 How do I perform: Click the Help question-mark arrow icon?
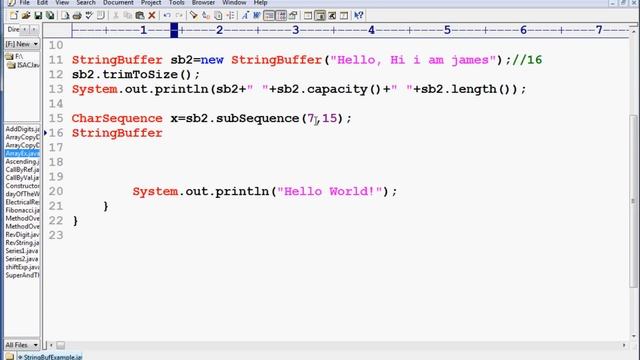[358, 16]
